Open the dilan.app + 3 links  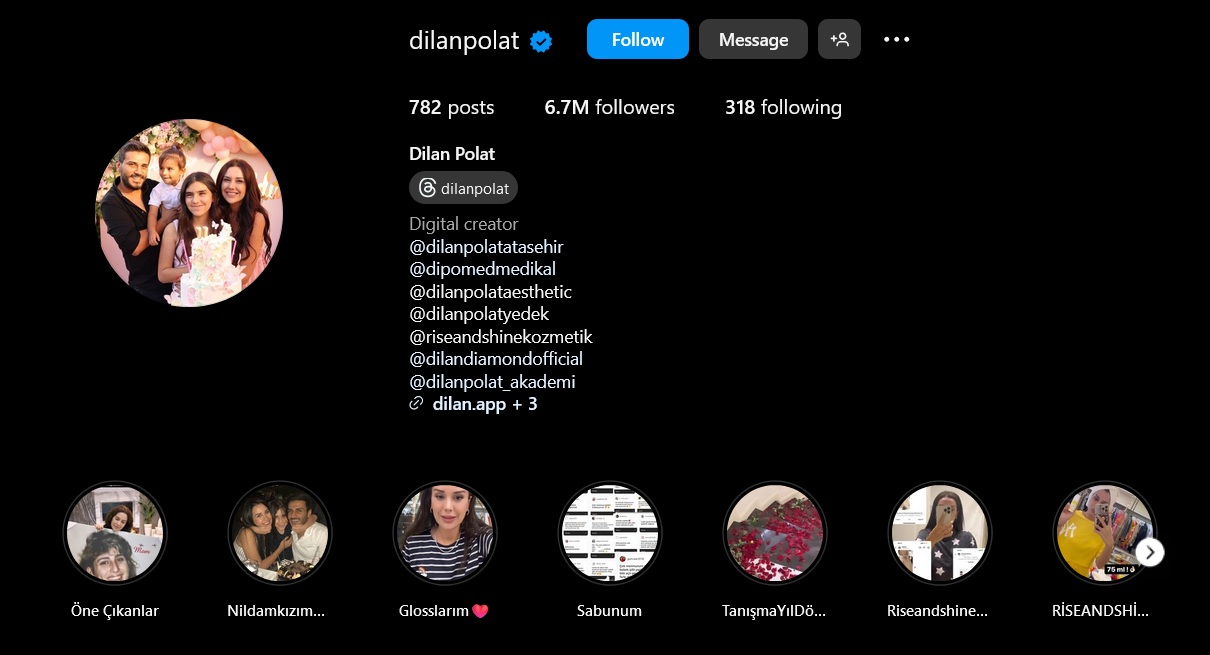pyautogui.click(x=485, y=405)
